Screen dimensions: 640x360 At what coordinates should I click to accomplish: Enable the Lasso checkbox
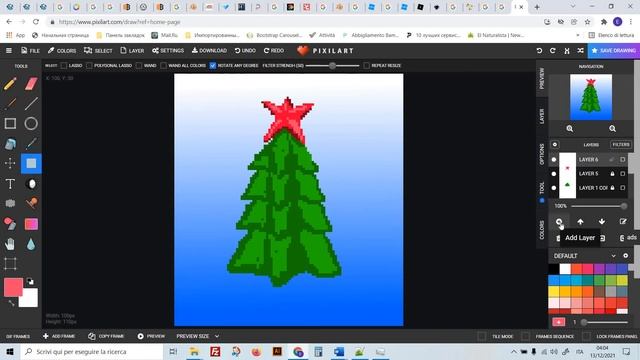point(64,65)
